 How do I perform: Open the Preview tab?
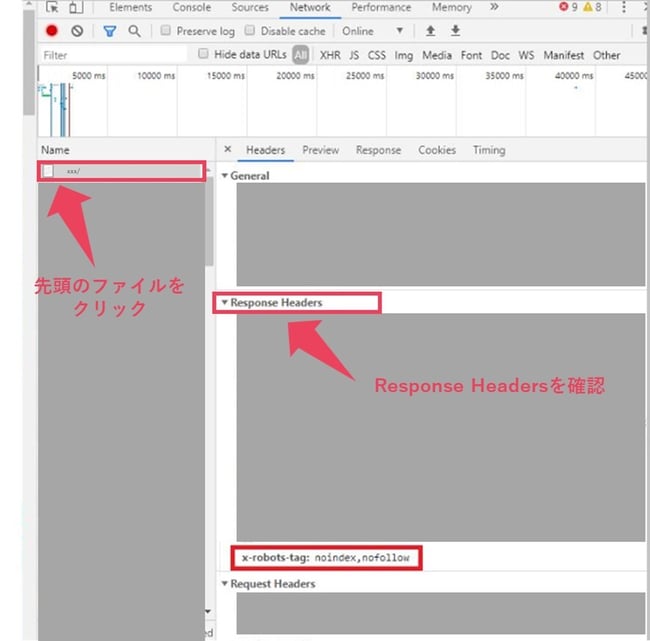pyautogui.click(x=320, y=150)
